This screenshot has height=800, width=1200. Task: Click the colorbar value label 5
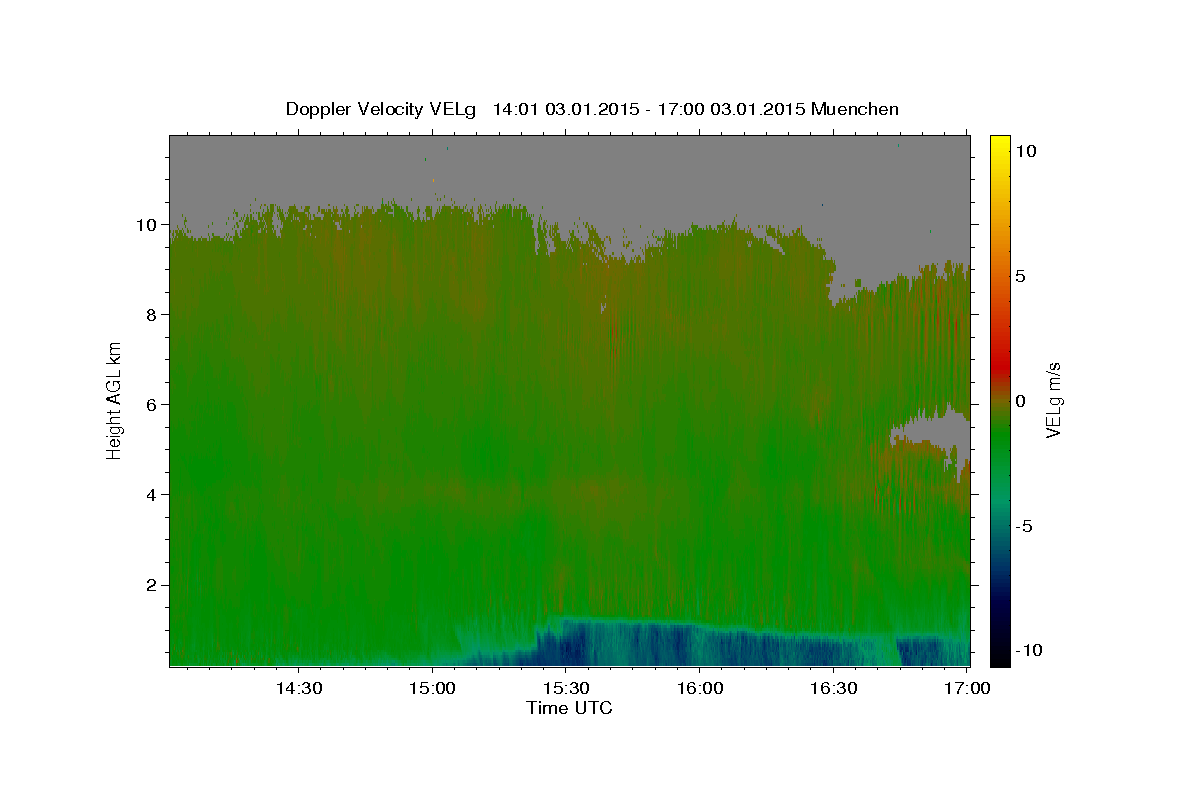(1020, 276)
